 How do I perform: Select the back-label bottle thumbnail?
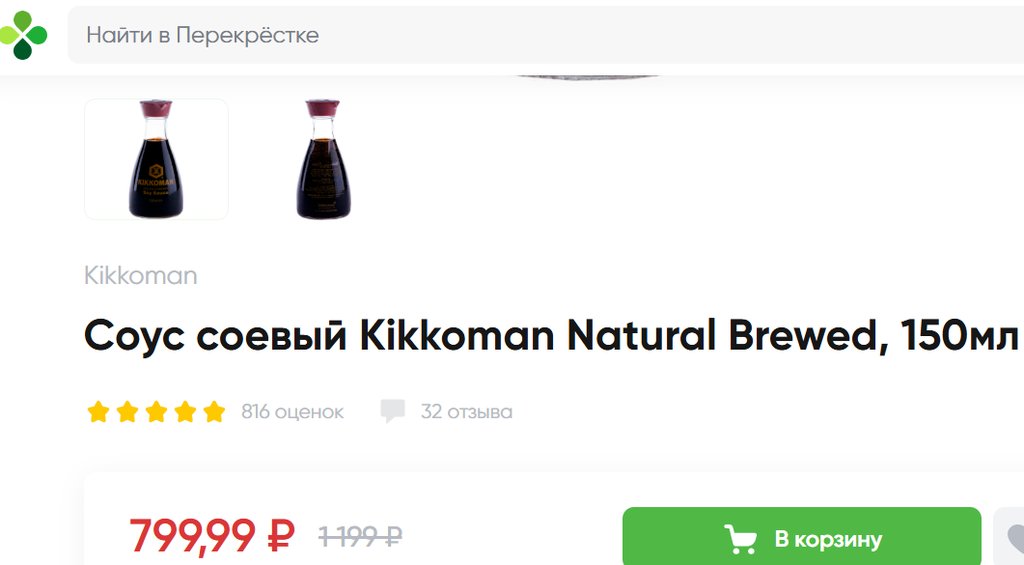pos(323,159)
